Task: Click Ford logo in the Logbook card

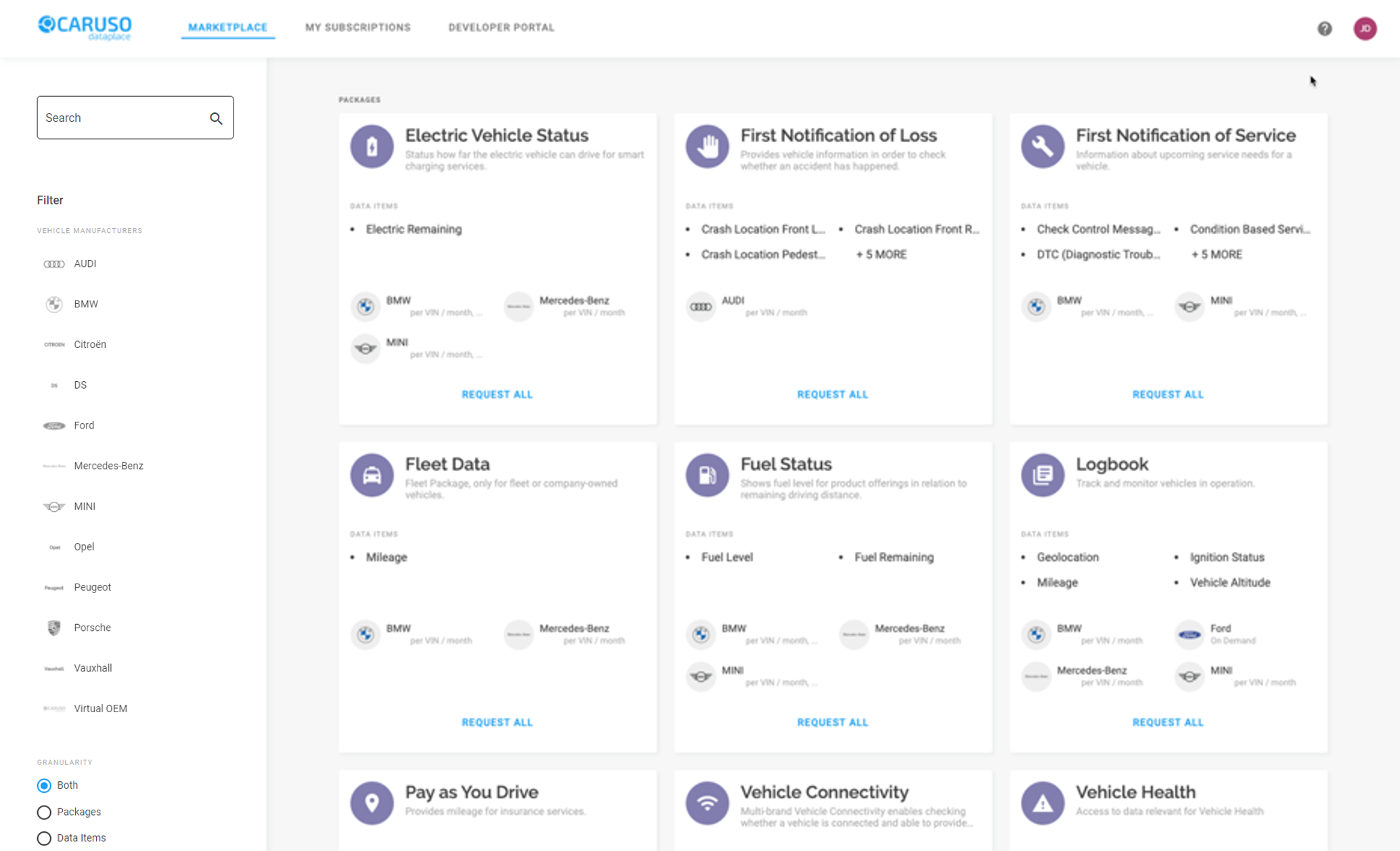Action: [1189, 634]
